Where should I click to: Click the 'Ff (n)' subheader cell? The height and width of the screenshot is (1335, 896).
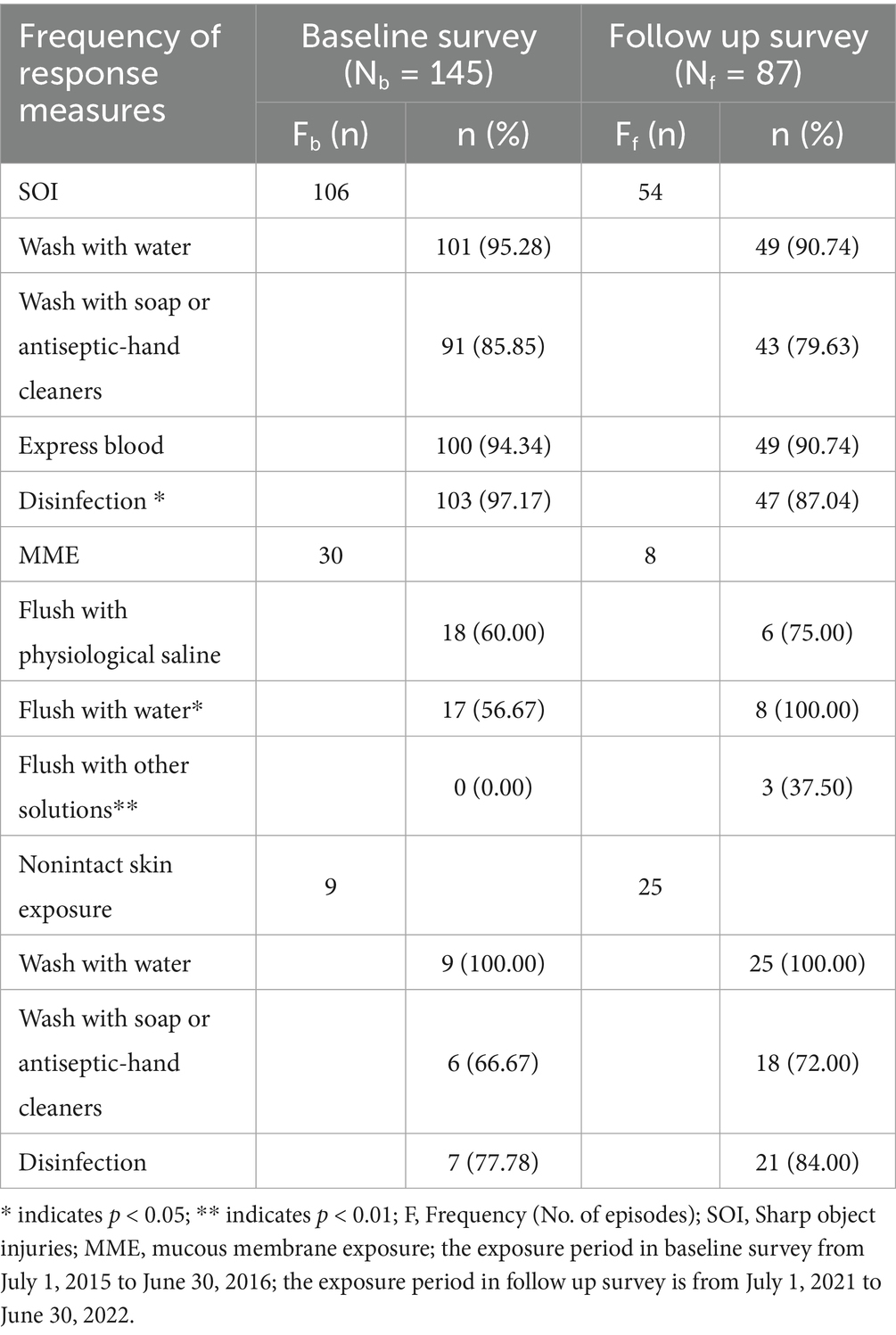(x=650, y=135)
